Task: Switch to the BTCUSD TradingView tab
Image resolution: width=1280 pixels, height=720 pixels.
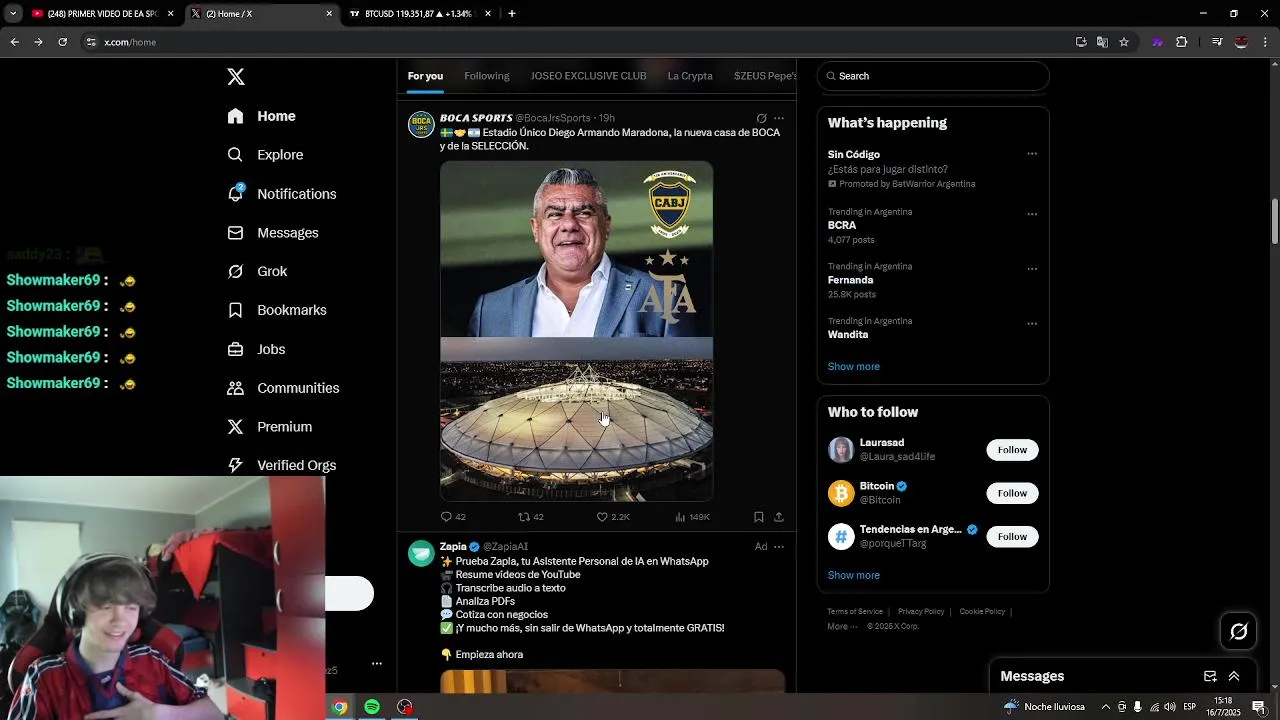Action: tap(418, 14)
